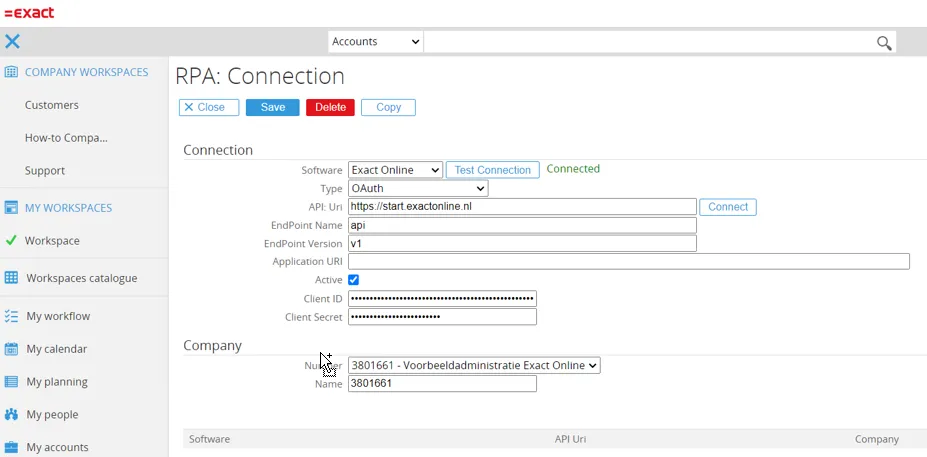The height and width of the screenshot is (457, 927).
Task: Open How-to Compa... sidebar item
Action: 66,138
